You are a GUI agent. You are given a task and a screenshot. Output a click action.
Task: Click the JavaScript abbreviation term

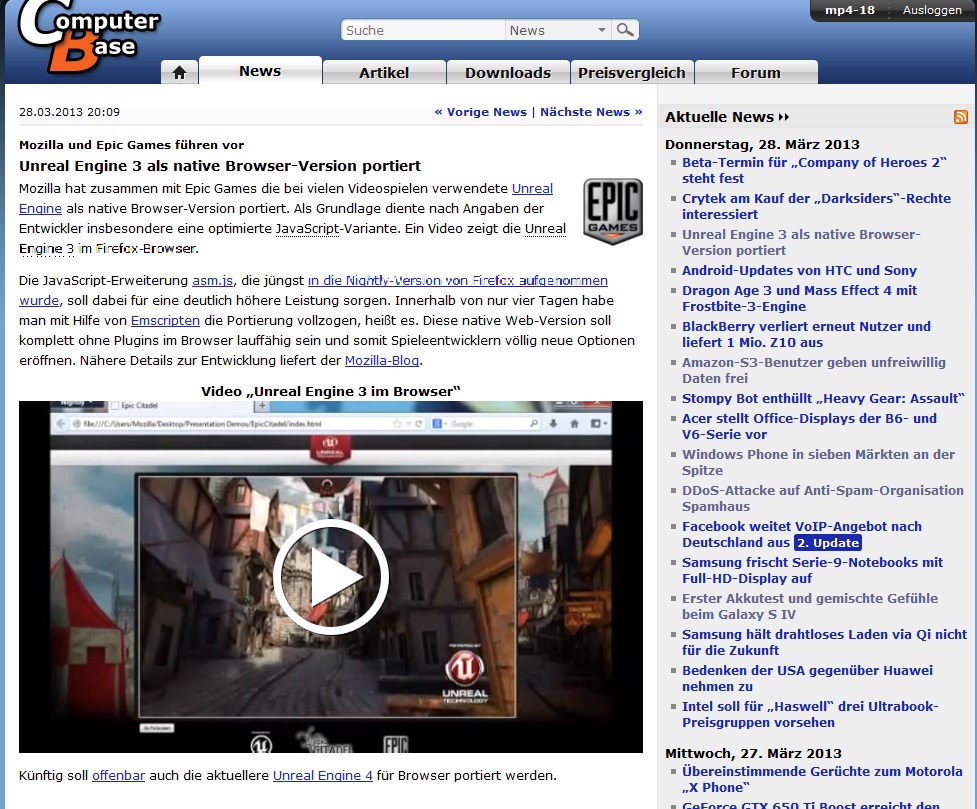click(x=307, y=228)
